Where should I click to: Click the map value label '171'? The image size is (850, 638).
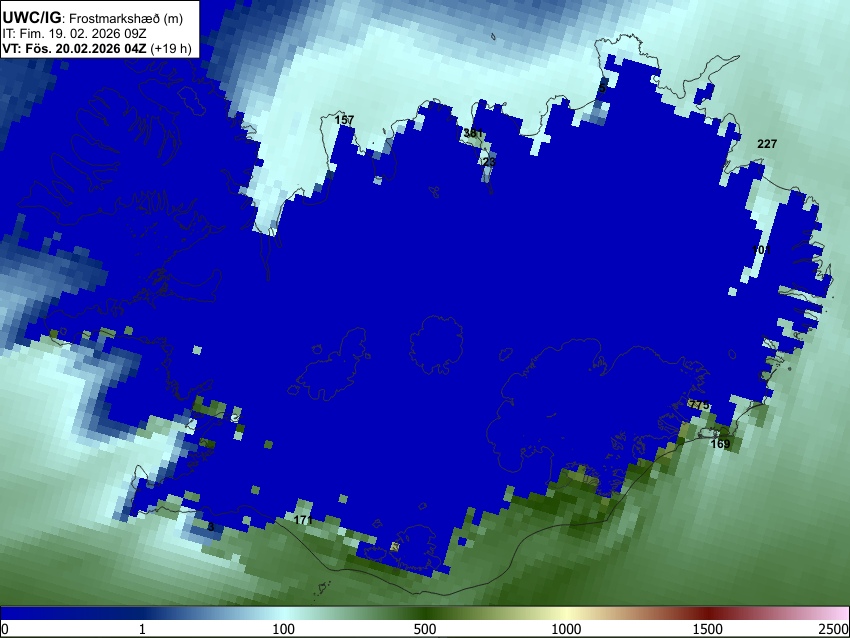coord(303,520)
